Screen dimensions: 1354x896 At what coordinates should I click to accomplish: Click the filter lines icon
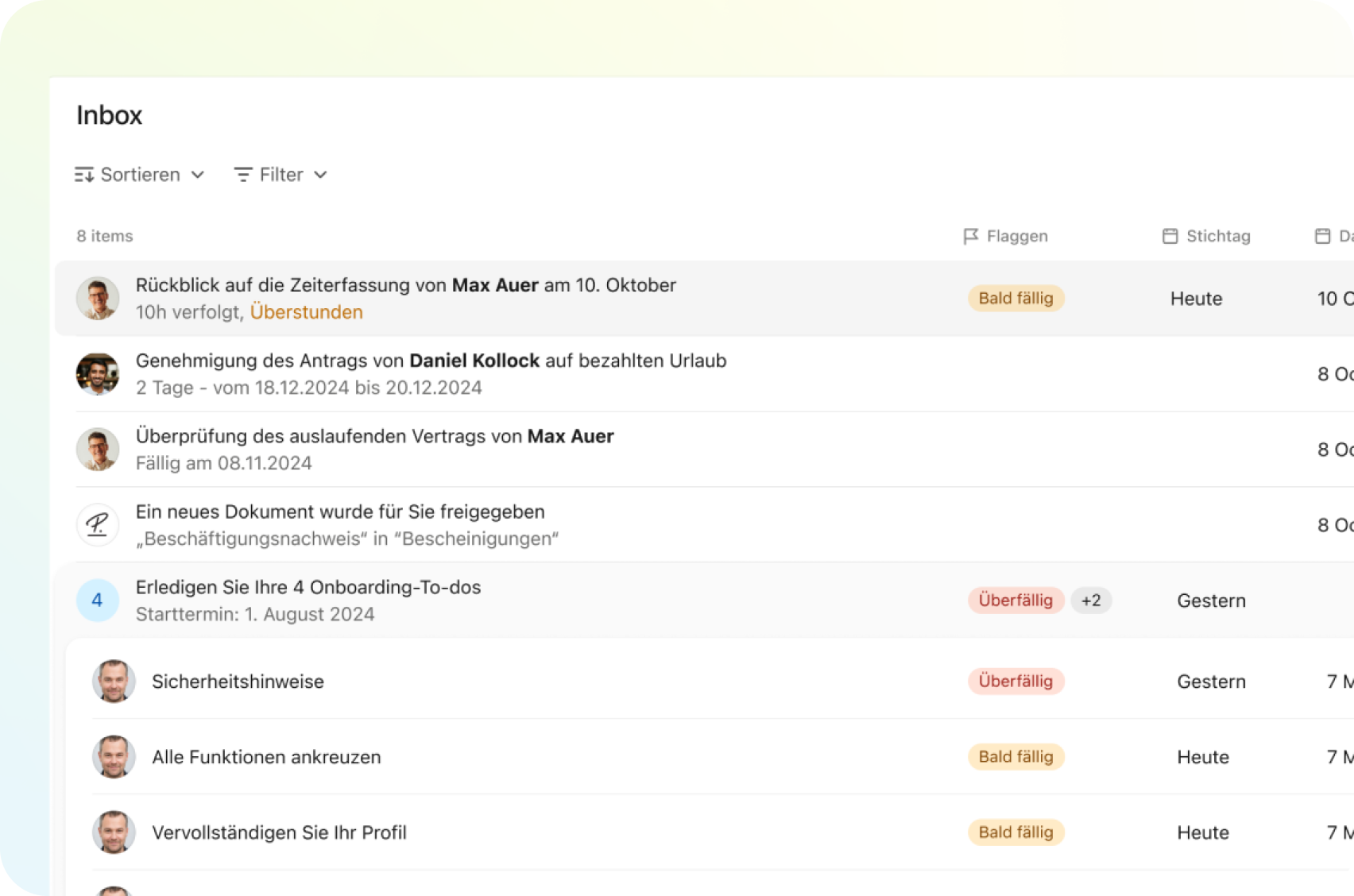(243, 175)
